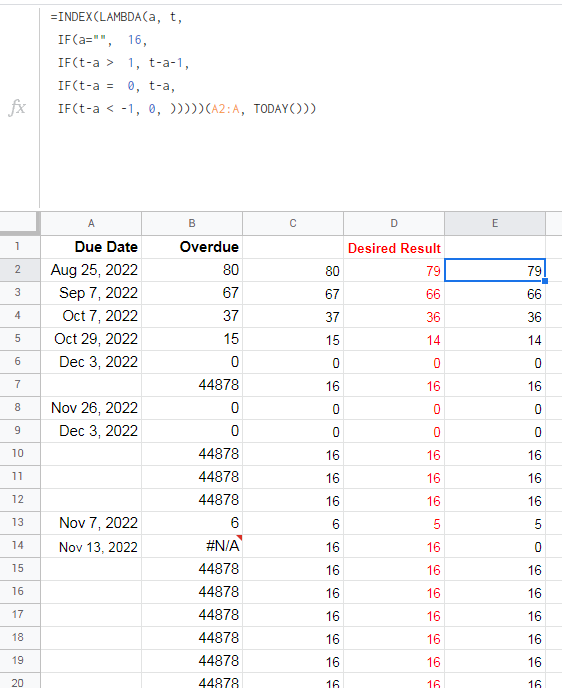Click cell 'Aug 25, 2022'

91,270
